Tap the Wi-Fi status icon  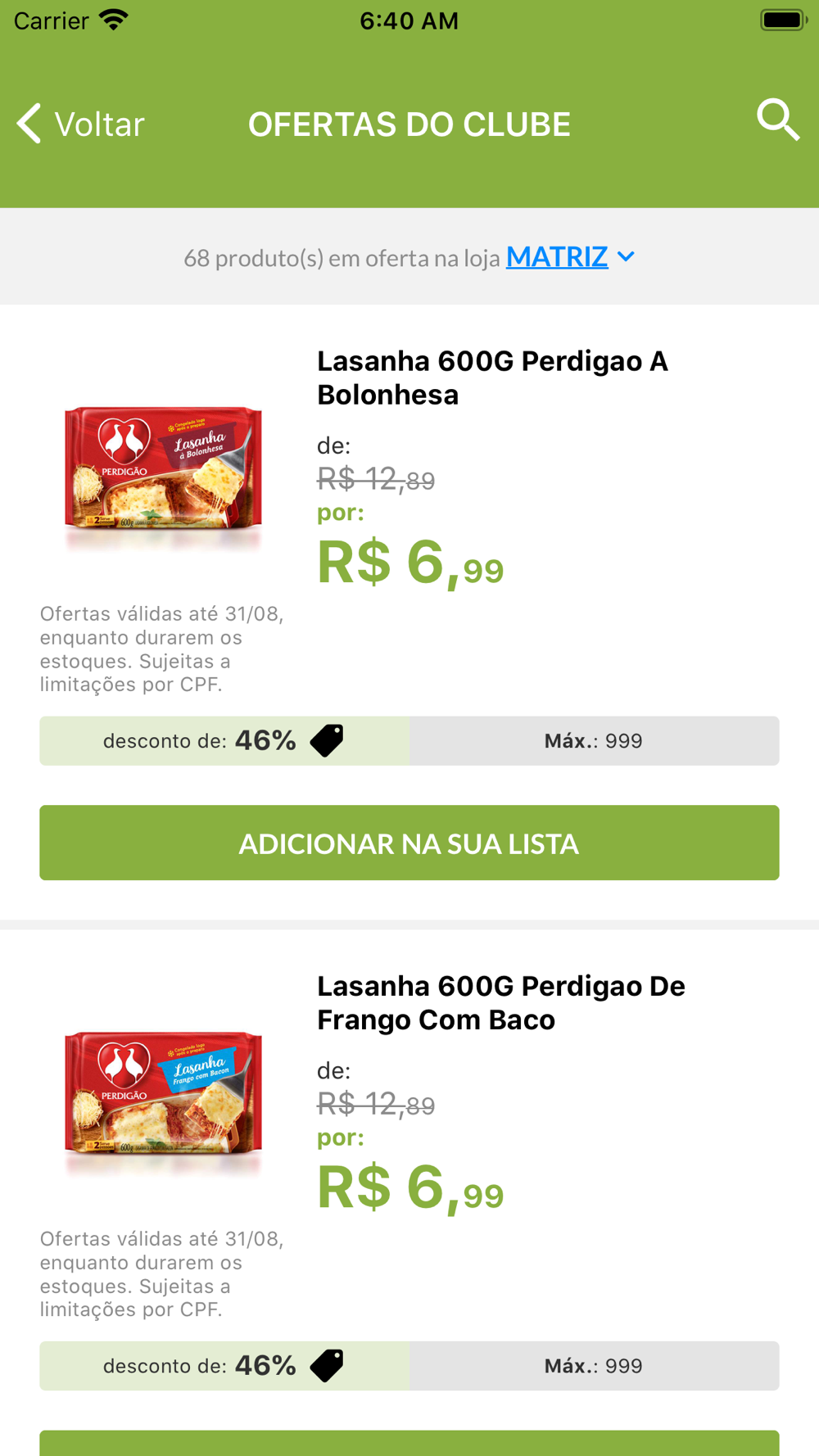[114, 20]
